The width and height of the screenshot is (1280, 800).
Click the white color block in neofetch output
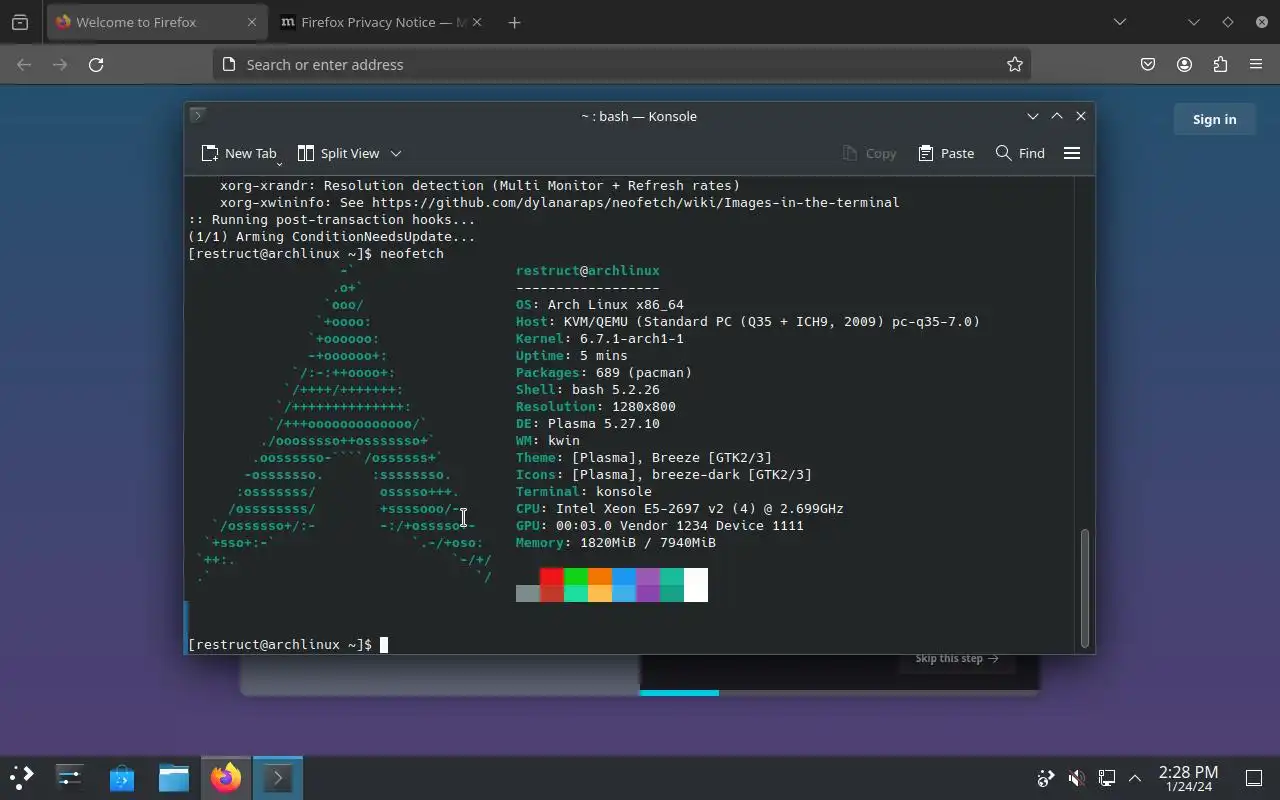click(696, 585)
